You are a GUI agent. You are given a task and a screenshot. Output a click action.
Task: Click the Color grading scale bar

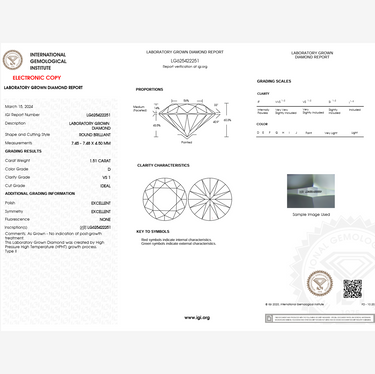310,133
